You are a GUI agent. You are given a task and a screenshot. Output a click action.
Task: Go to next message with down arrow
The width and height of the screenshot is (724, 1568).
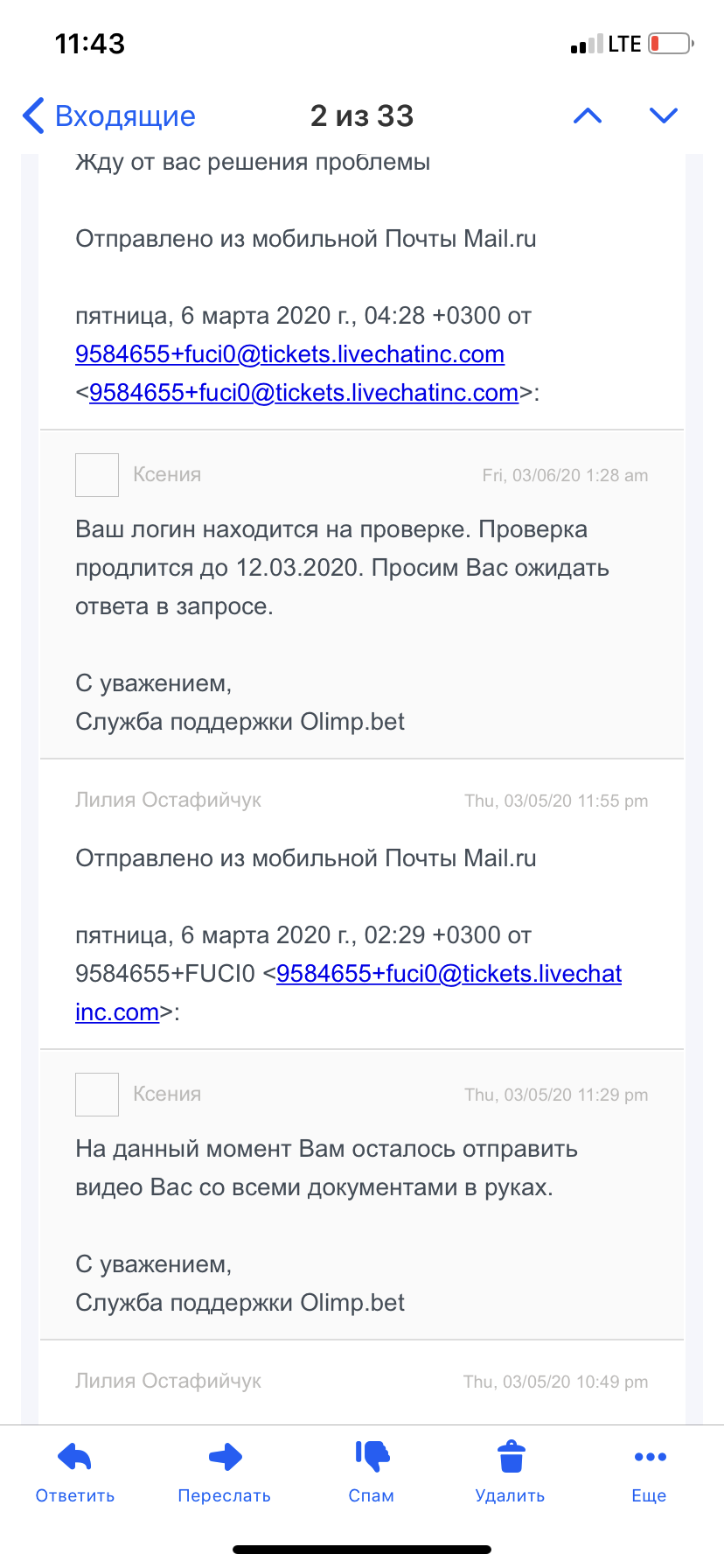(x=664, y=115)
